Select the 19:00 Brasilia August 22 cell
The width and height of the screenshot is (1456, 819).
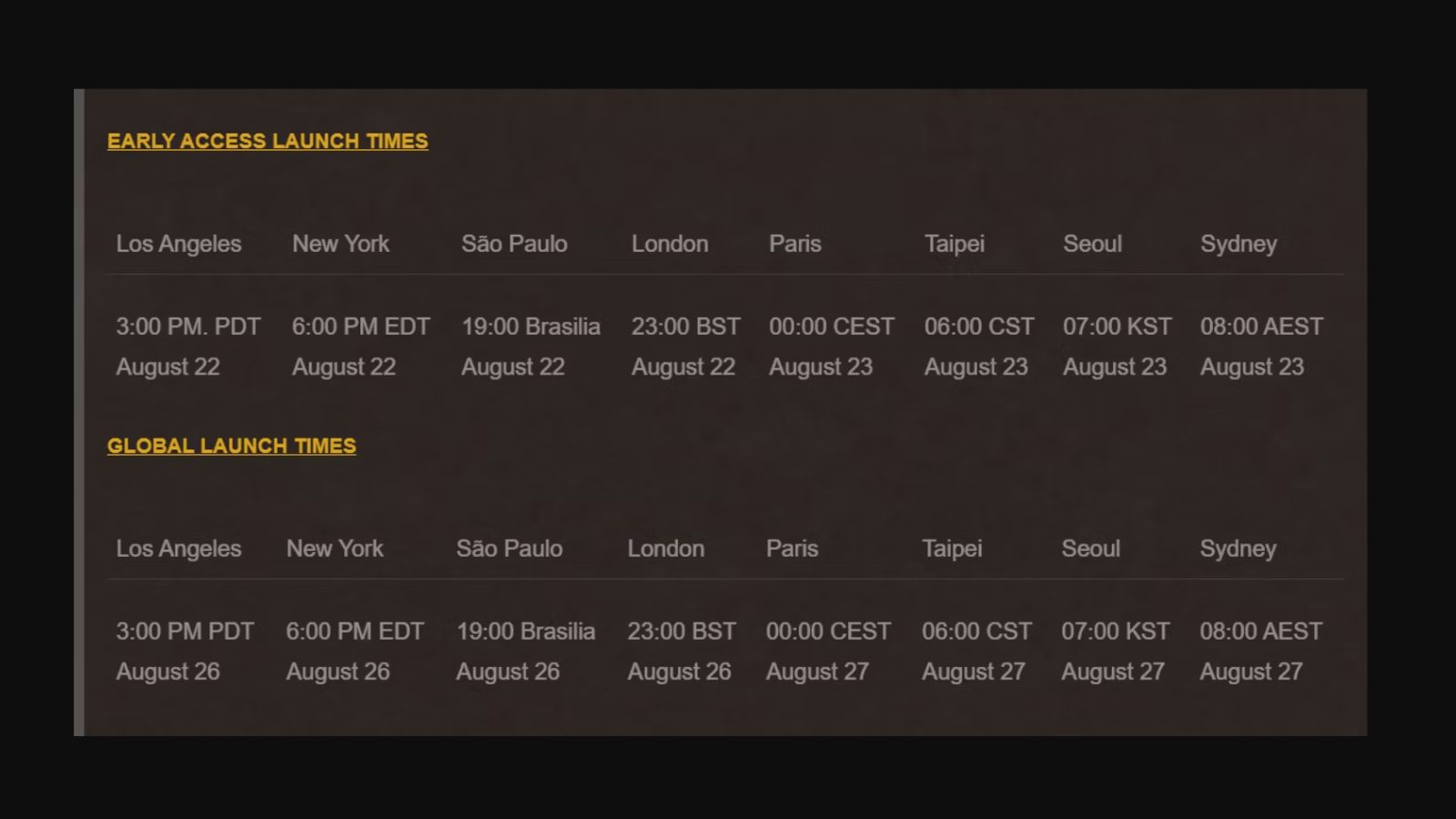531,346
